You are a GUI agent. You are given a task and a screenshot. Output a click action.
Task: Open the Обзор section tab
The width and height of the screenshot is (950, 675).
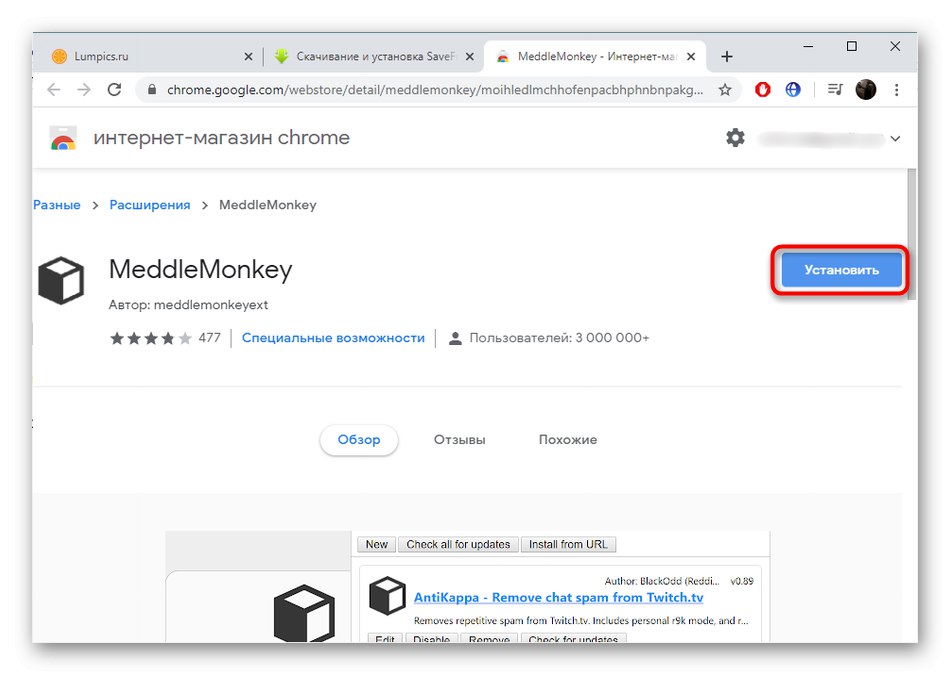359,440
